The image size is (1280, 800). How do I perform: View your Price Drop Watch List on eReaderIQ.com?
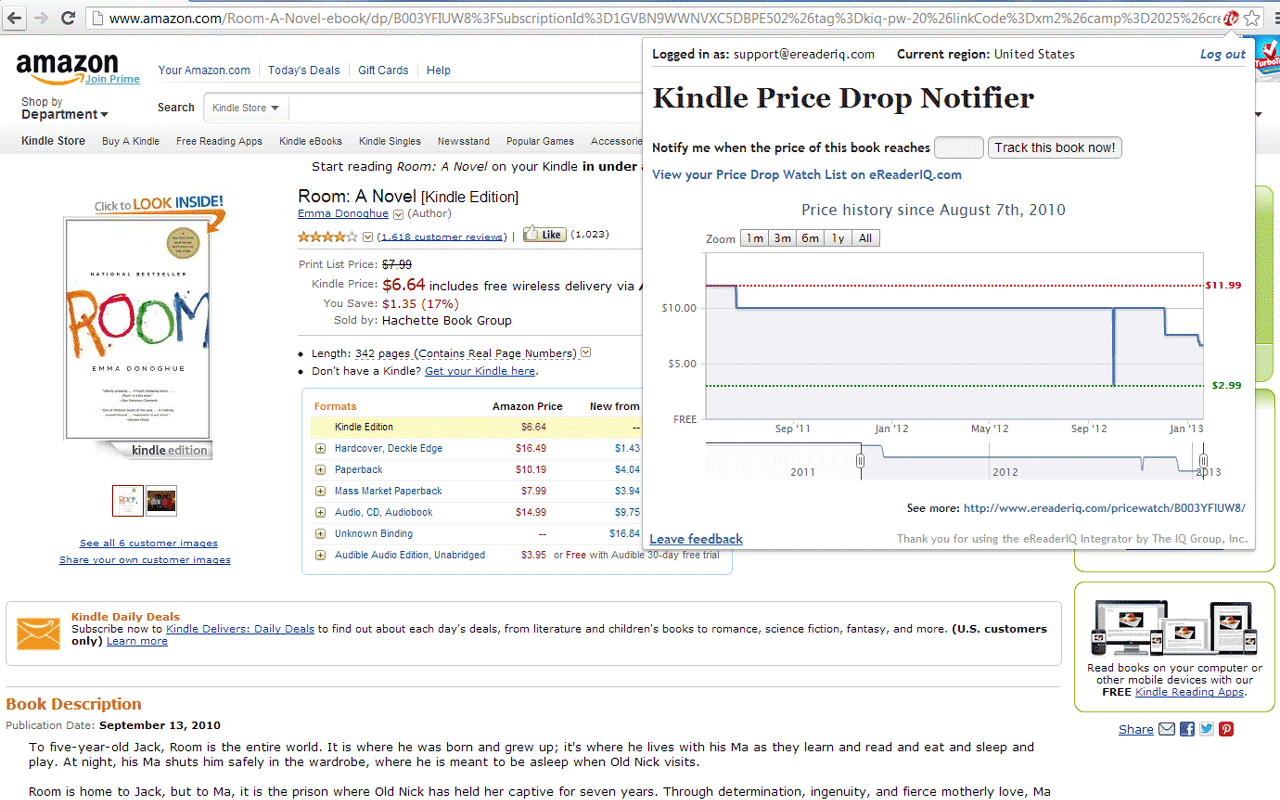coord(807,175)
